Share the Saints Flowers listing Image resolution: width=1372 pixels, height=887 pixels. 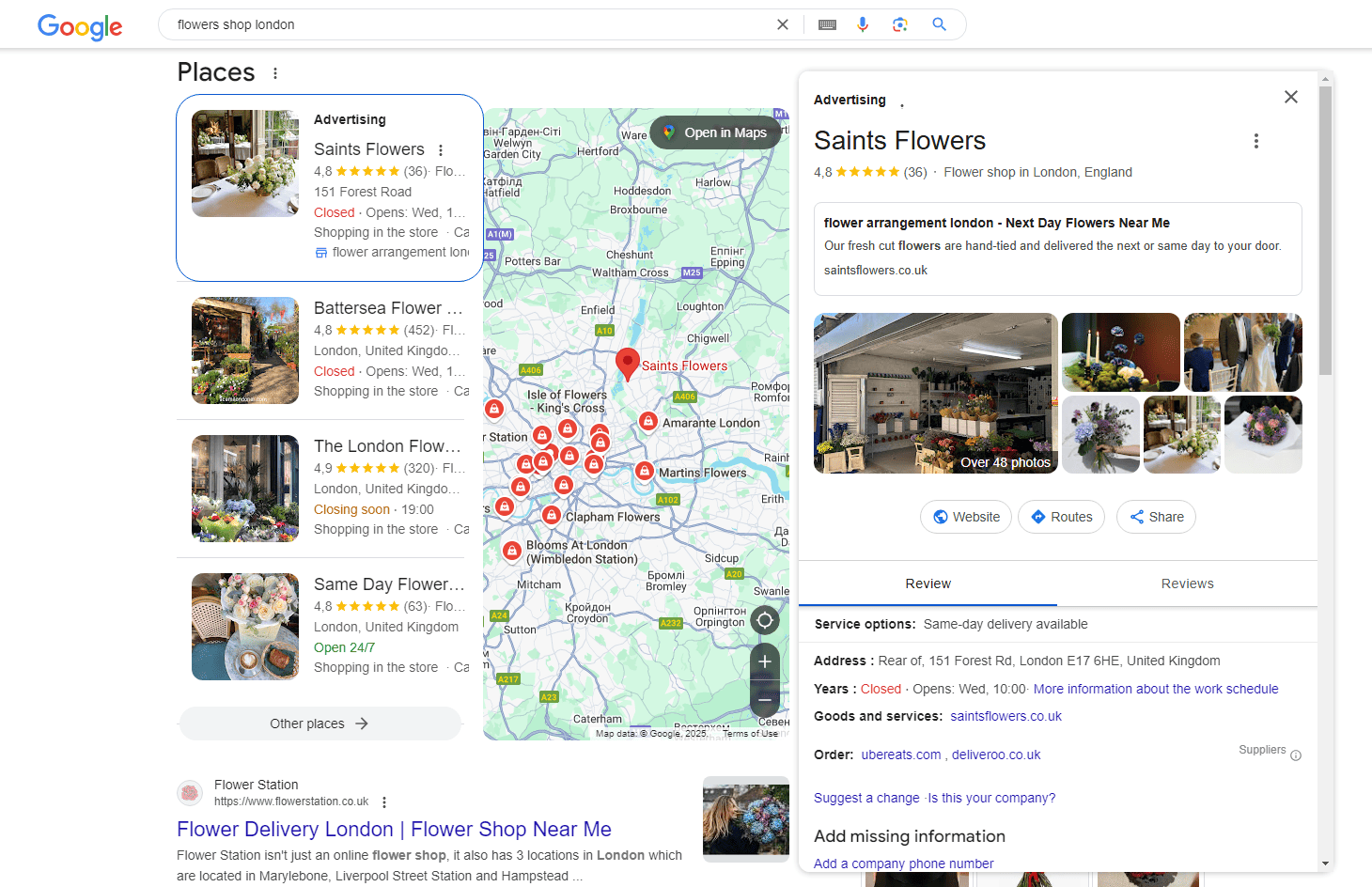(1156, 517)
